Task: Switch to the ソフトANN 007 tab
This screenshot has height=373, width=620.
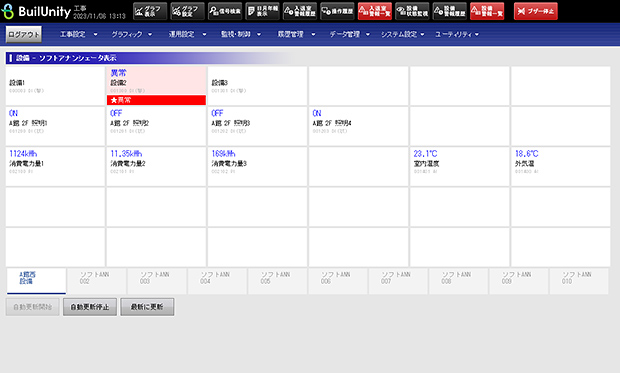Action: [398, 281]
